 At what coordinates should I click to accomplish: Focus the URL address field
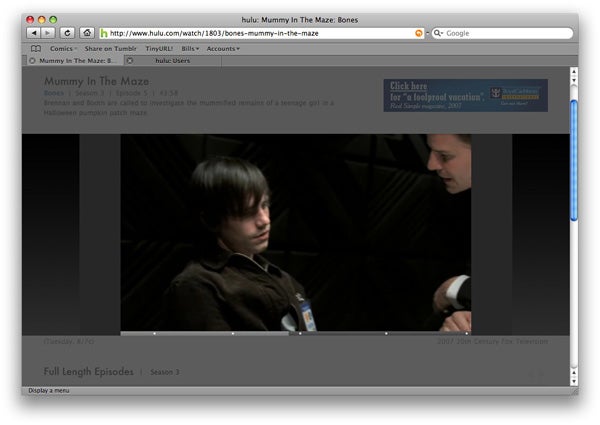pos(261,33)
